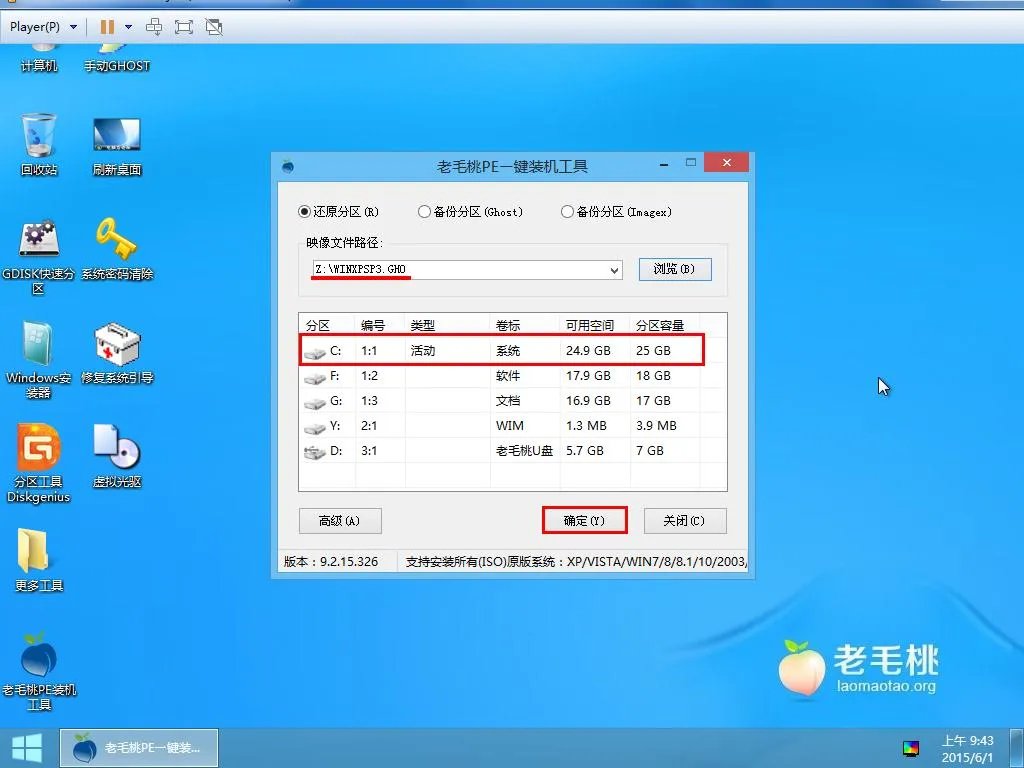Confirm the restore with 确定(Y)
Image resolution: width=1024 pixels, height=768 pixels.
tap(584, 520)
